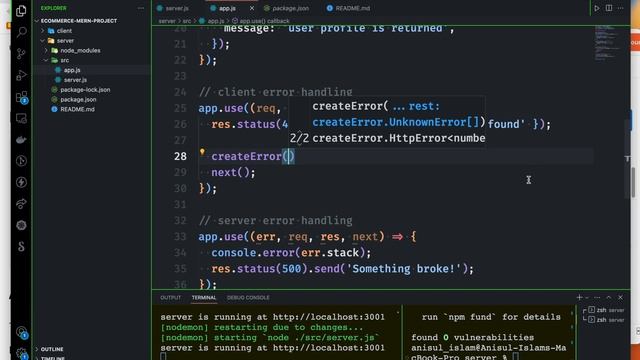Close the terminal panel

pyautogui.click(x=620, y=298)
